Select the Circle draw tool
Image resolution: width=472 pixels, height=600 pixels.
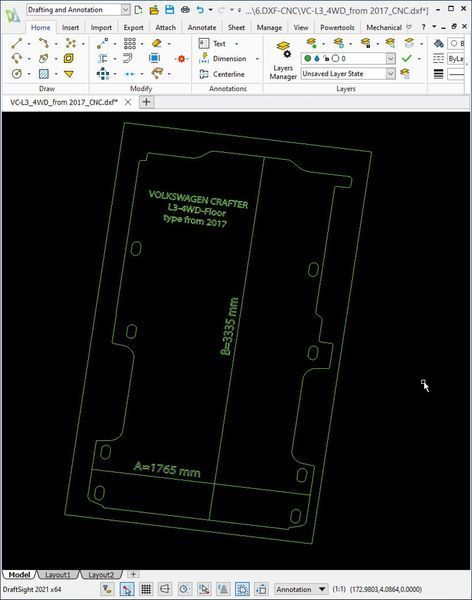tap(16, 73)
